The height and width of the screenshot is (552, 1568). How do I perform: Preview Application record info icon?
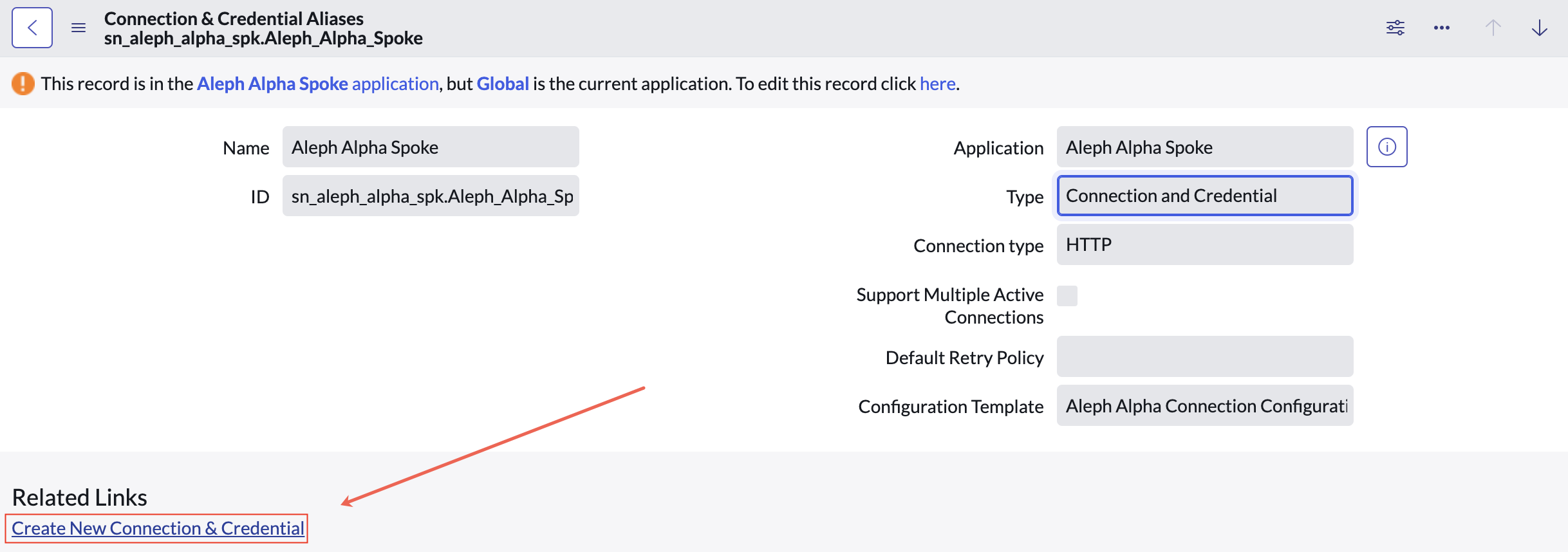(1387, 147)
